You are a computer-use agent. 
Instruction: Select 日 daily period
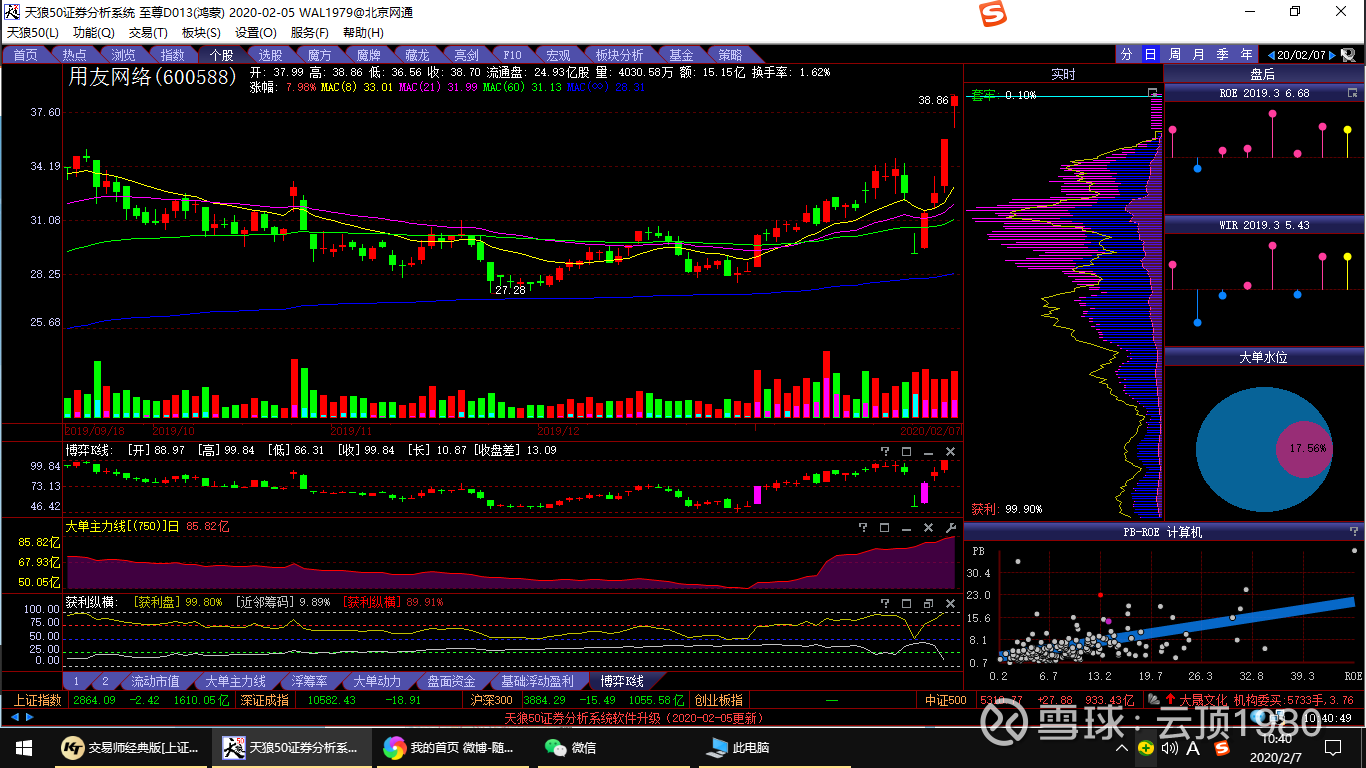click(x=1150, y=55)
